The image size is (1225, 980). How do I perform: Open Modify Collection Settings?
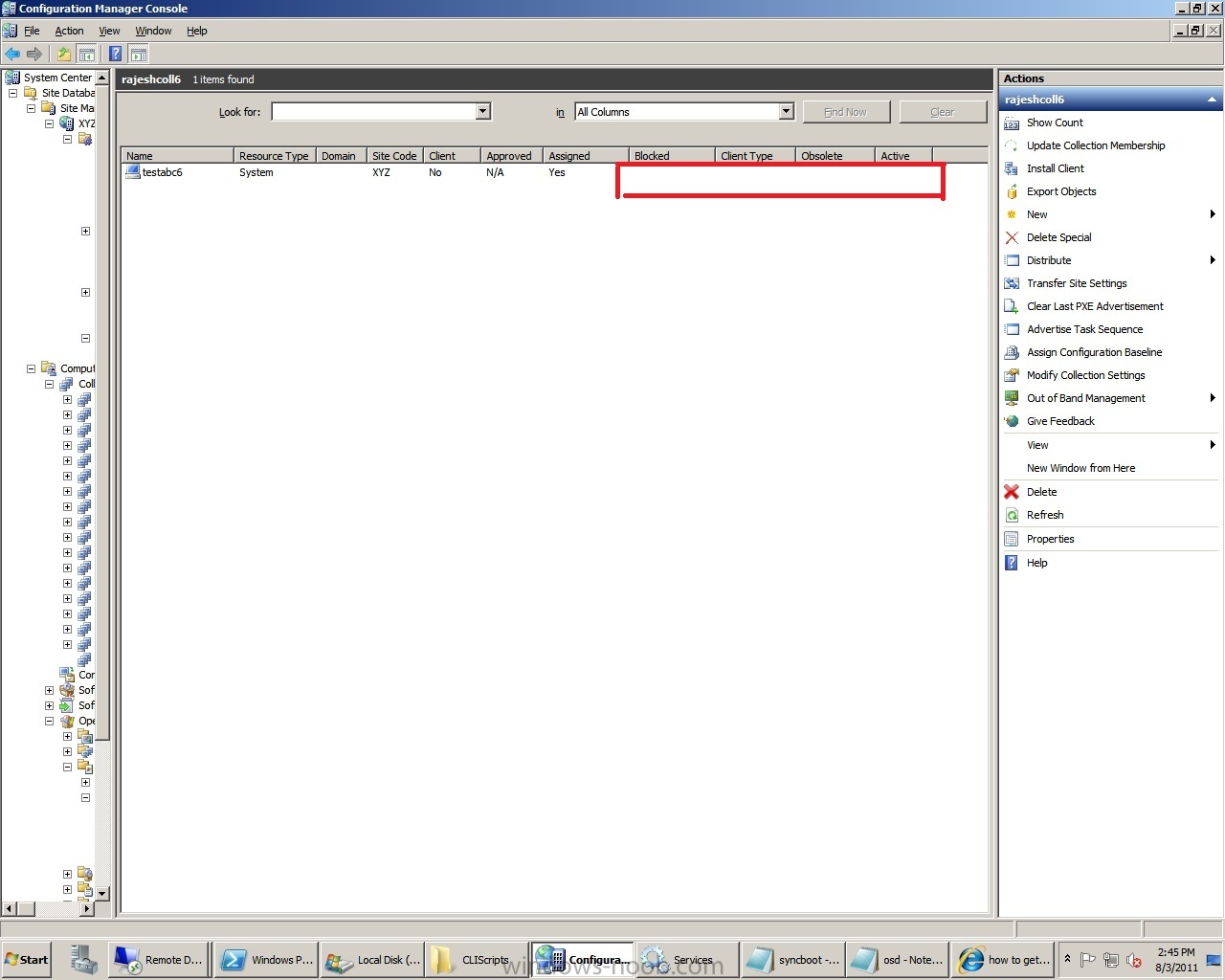pos(1085,375)
